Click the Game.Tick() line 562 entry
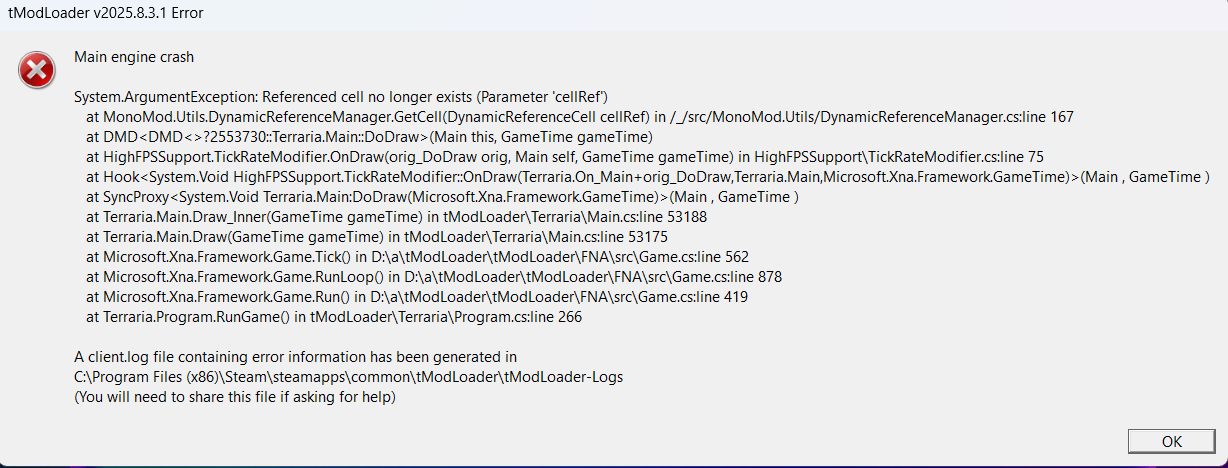The width and height of the screenshot is (1228, 468). pos(417,257)
